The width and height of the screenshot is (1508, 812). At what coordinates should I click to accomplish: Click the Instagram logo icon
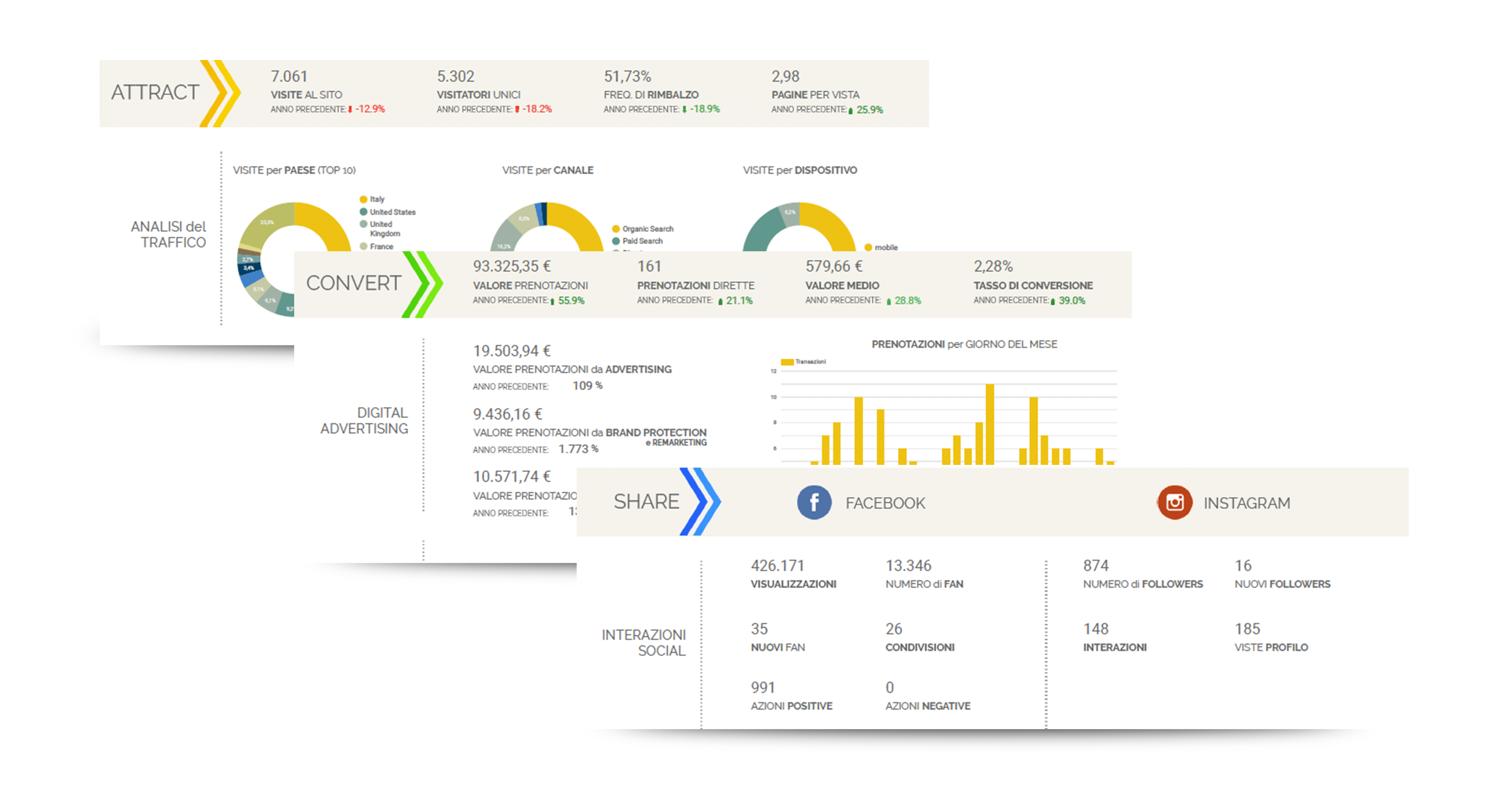[x=1174, y=502]
